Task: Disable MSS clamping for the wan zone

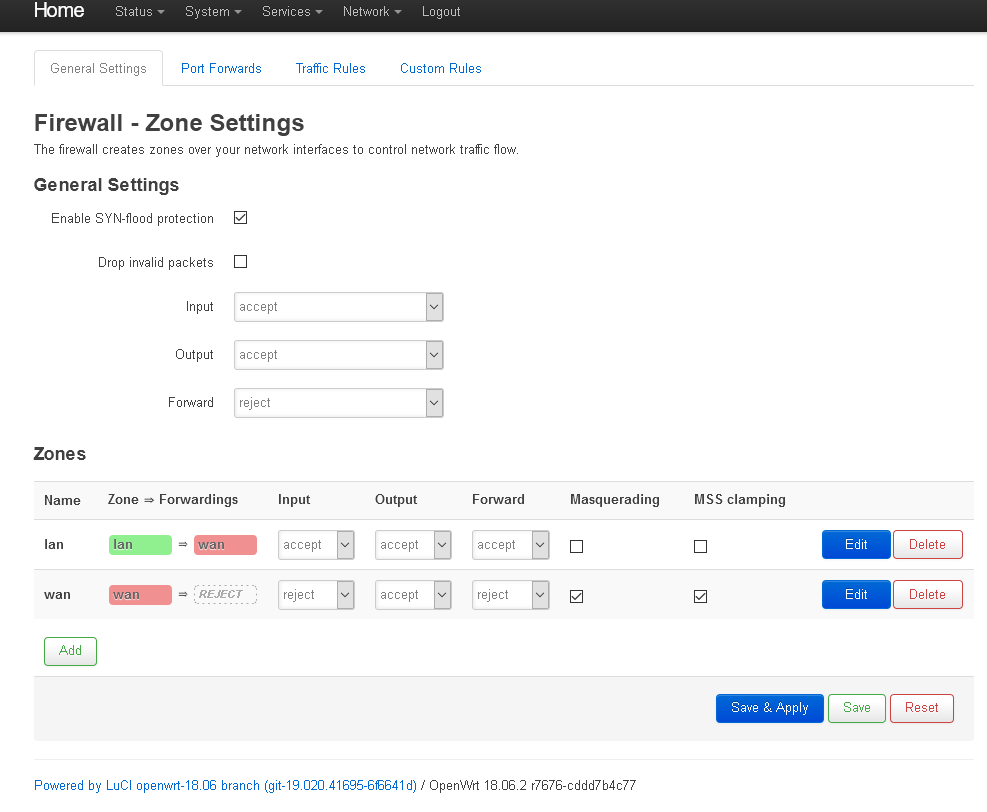Action: 701,596
